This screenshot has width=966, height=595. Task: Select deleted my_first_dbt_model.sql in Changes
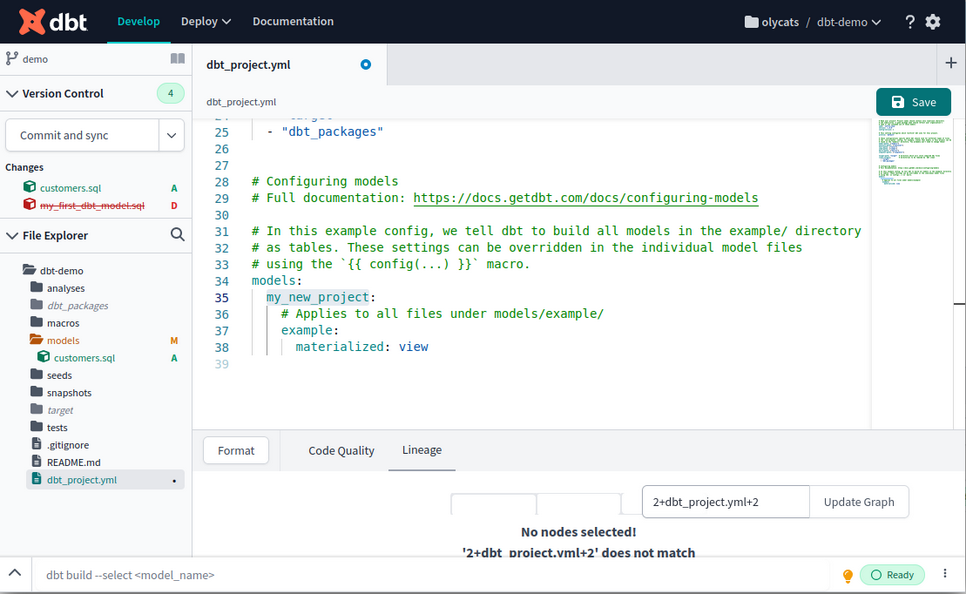[x=92, y=205]
